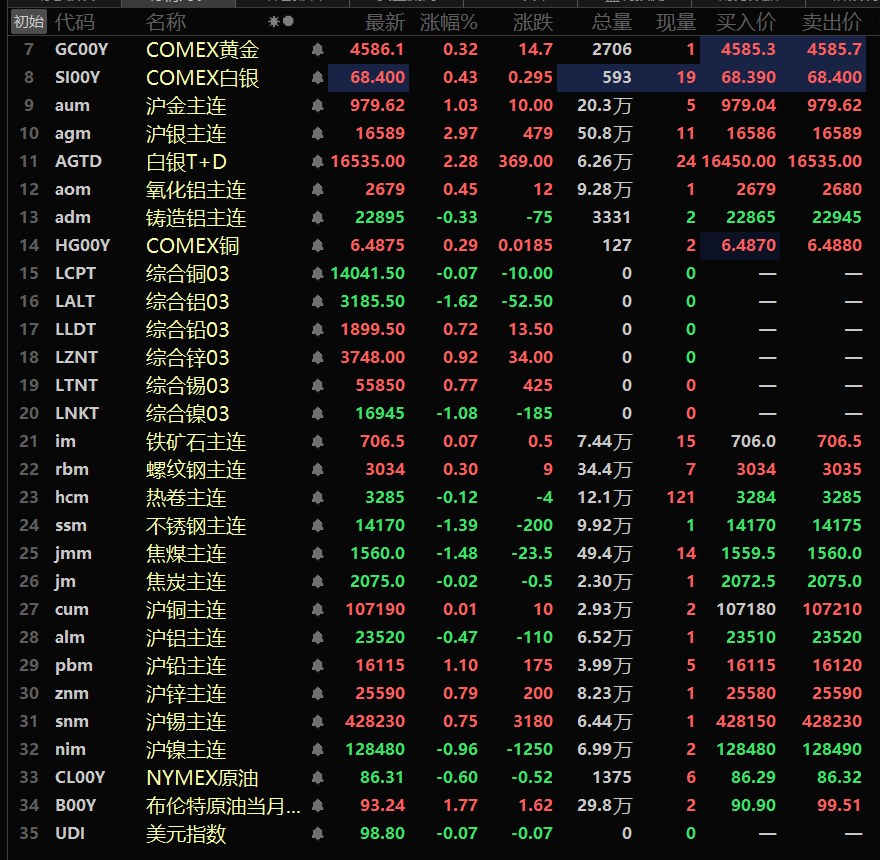The width and height of the screenshot is (880, 860).
Task: Click the bell icon for 布伦特原油当月
Action: 318,806
